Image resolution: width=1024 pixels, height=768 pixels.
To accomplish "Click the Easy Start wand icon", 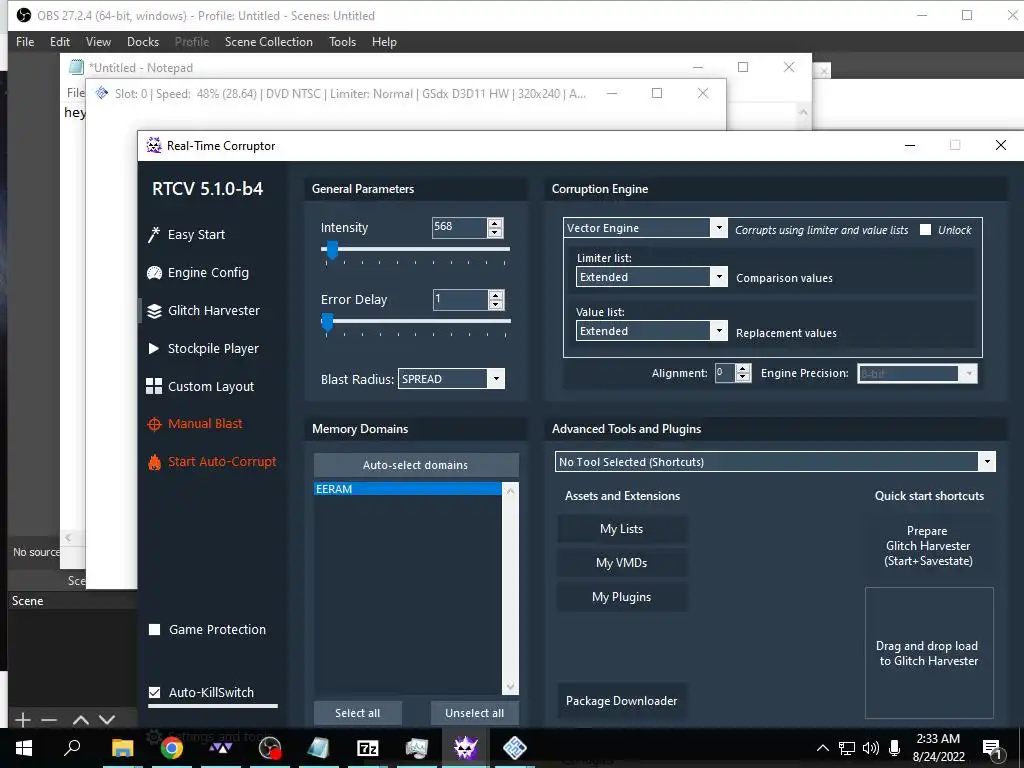I will pos(153,234).
